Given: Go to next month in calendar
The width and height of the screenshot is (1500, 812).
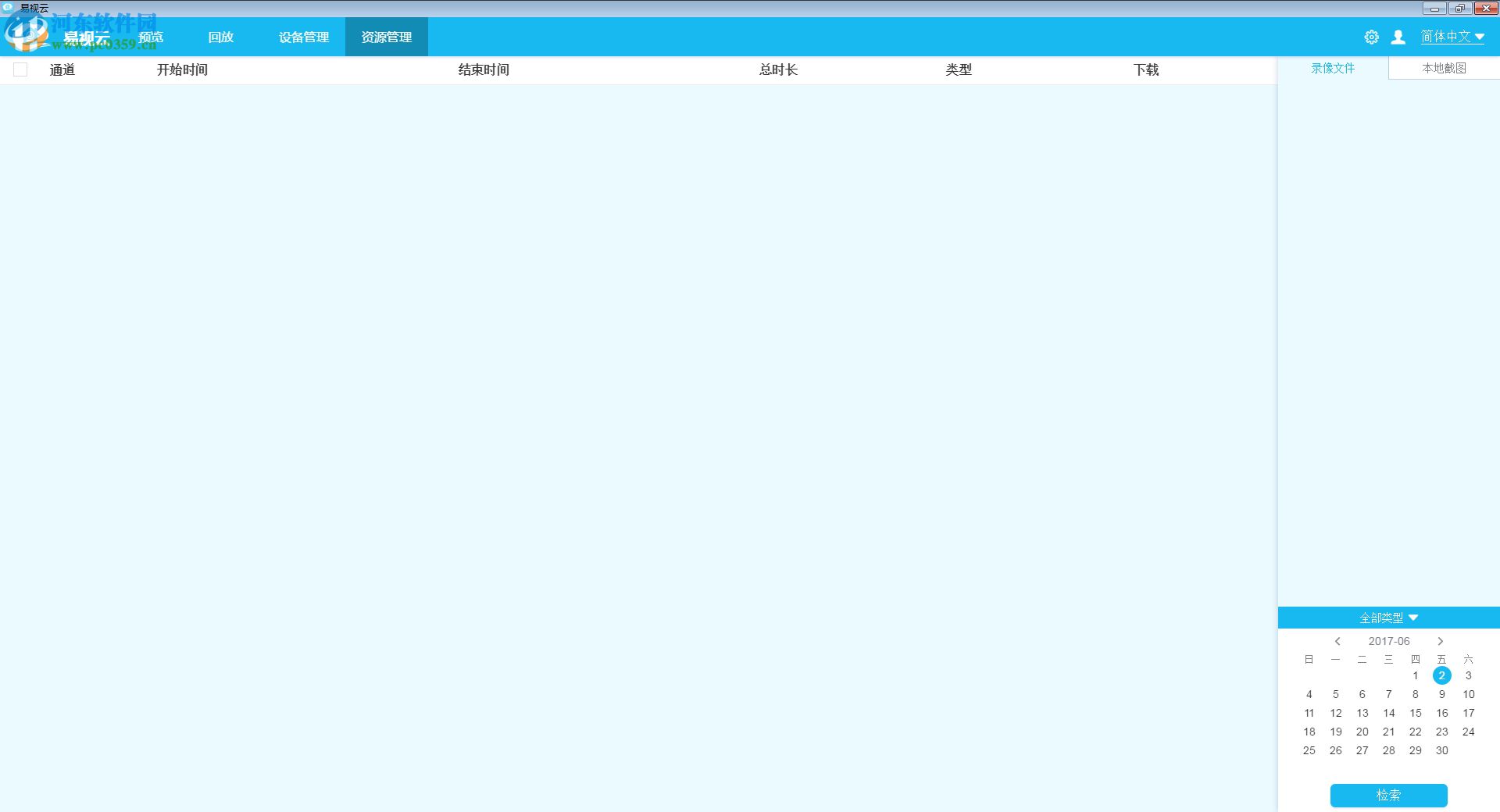Looking at the screenshot, I should (1441, 641).
